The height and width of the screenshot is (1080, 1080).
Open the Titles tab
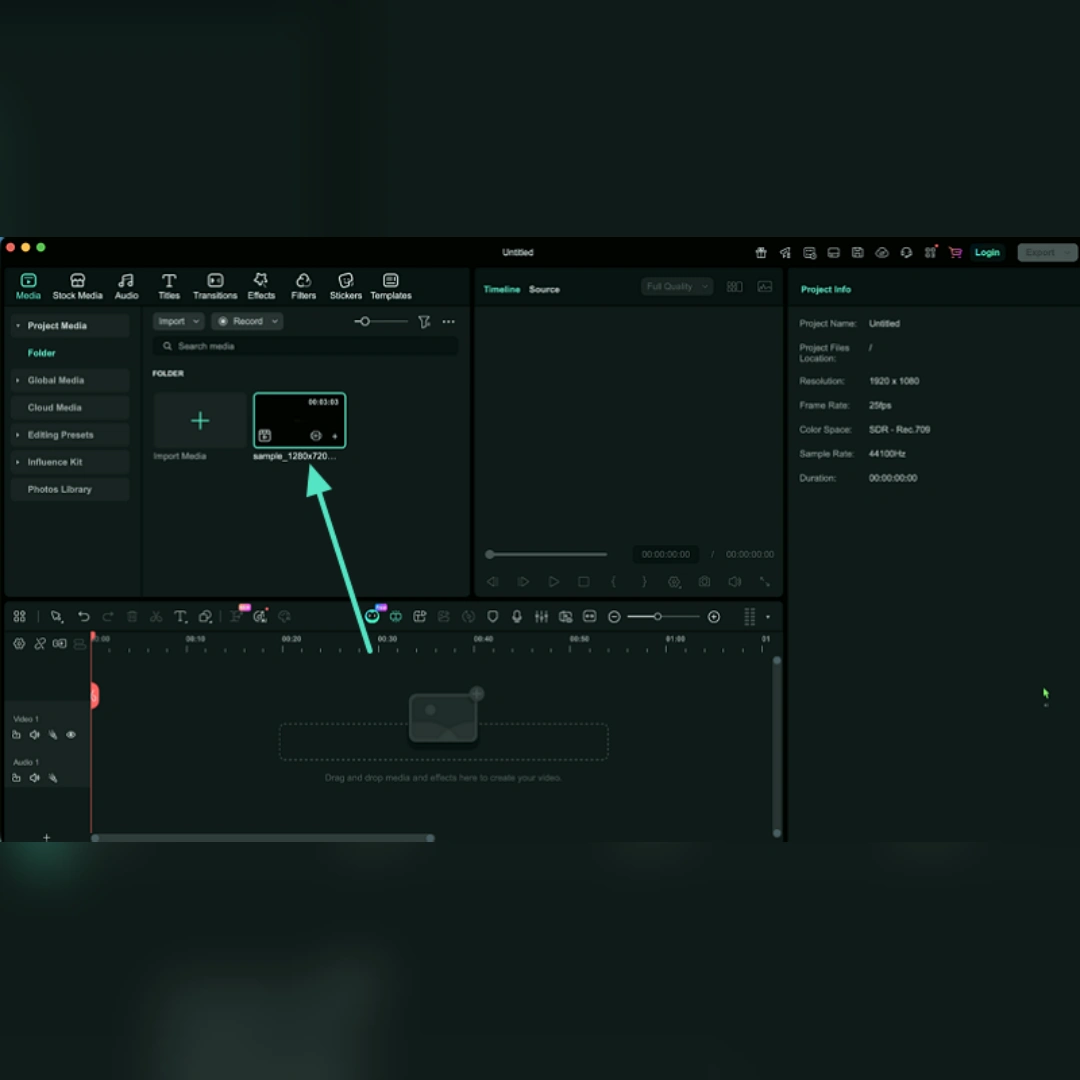click(169, 286)
